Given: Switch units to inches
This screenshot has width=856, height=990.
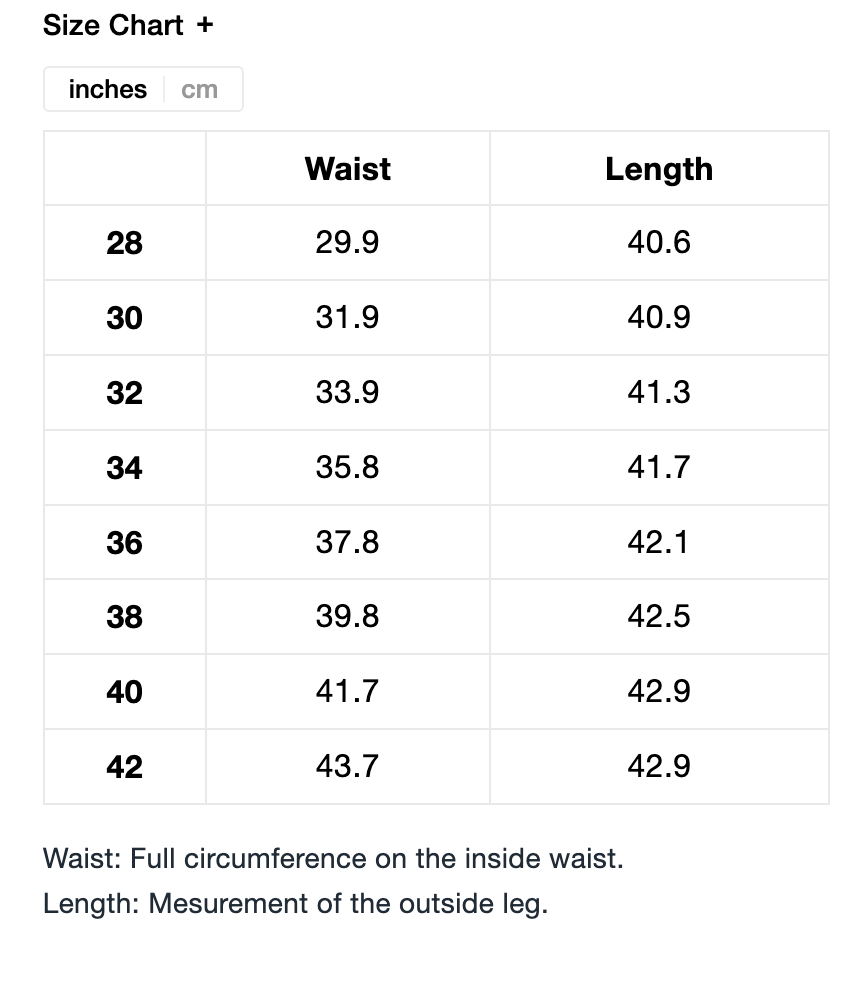Looking at the screenshot, I should 107,90.
